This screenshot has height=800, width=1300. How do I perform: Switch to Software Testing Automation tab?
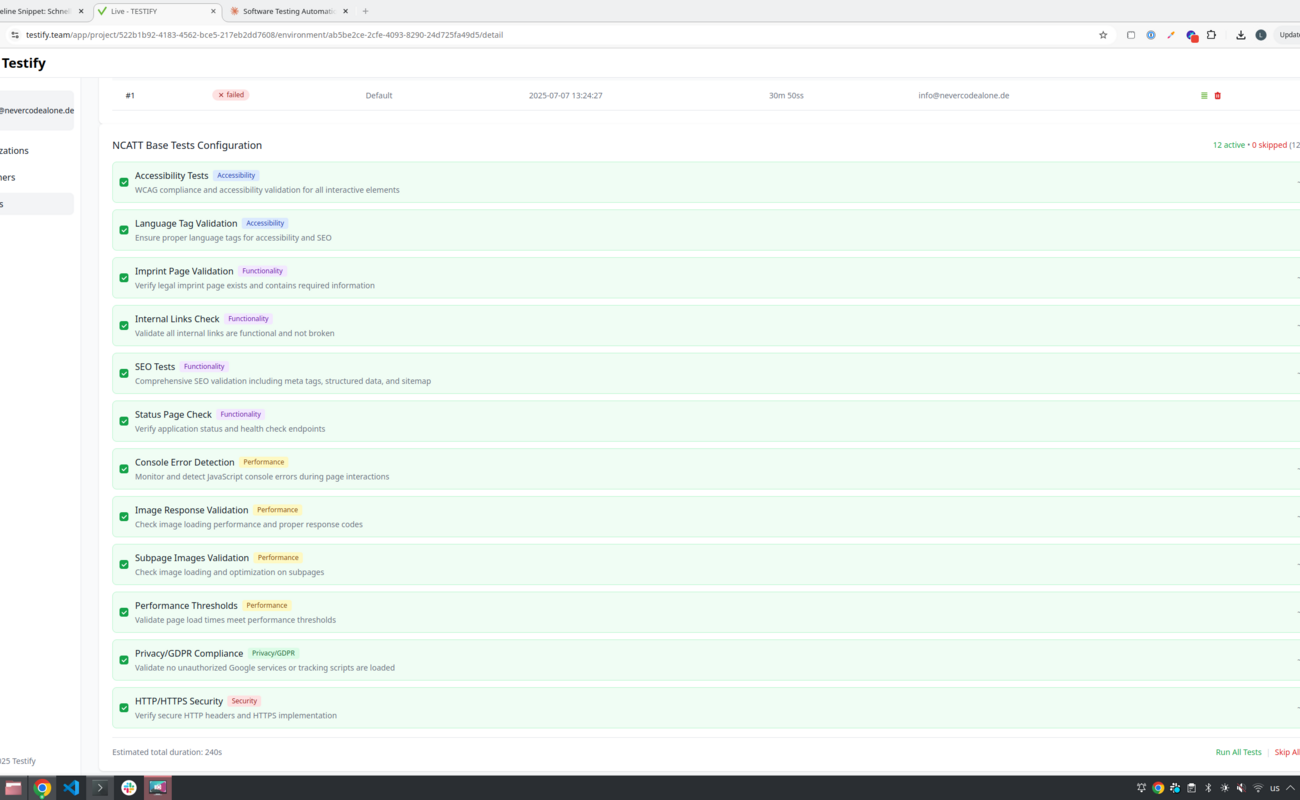[x=289, y=11]
